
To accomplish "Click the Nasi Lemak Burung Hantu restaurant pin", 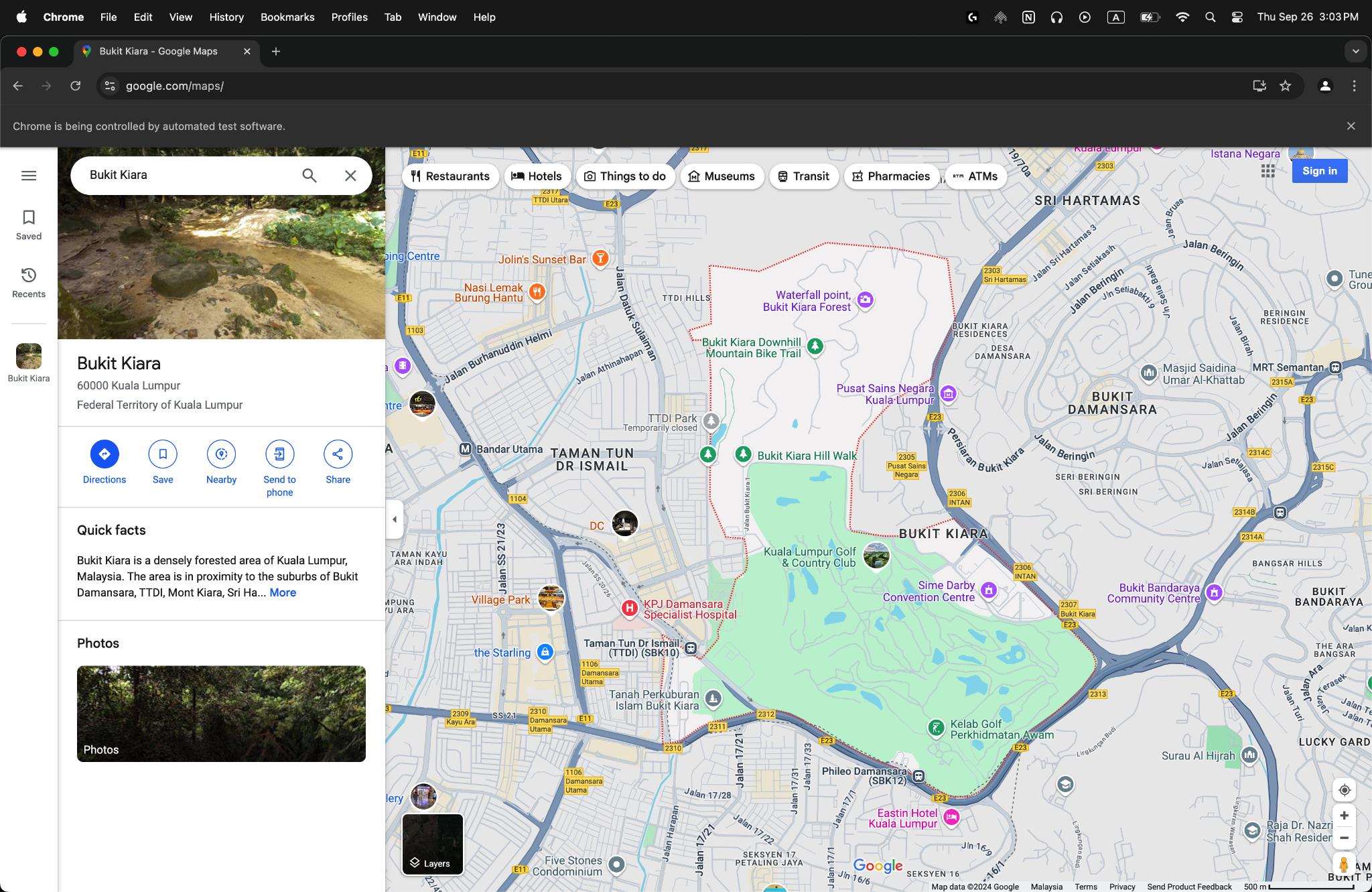I will (537, 292).
